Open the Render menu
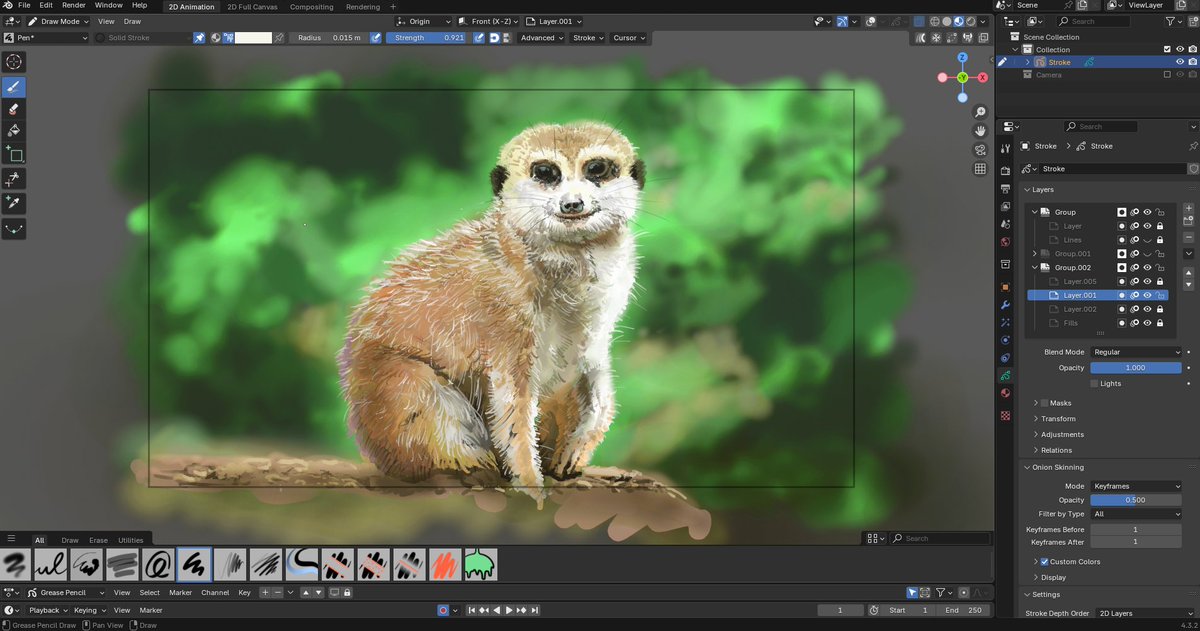This screenshot has width=1200, height=631. click(74, 6)
